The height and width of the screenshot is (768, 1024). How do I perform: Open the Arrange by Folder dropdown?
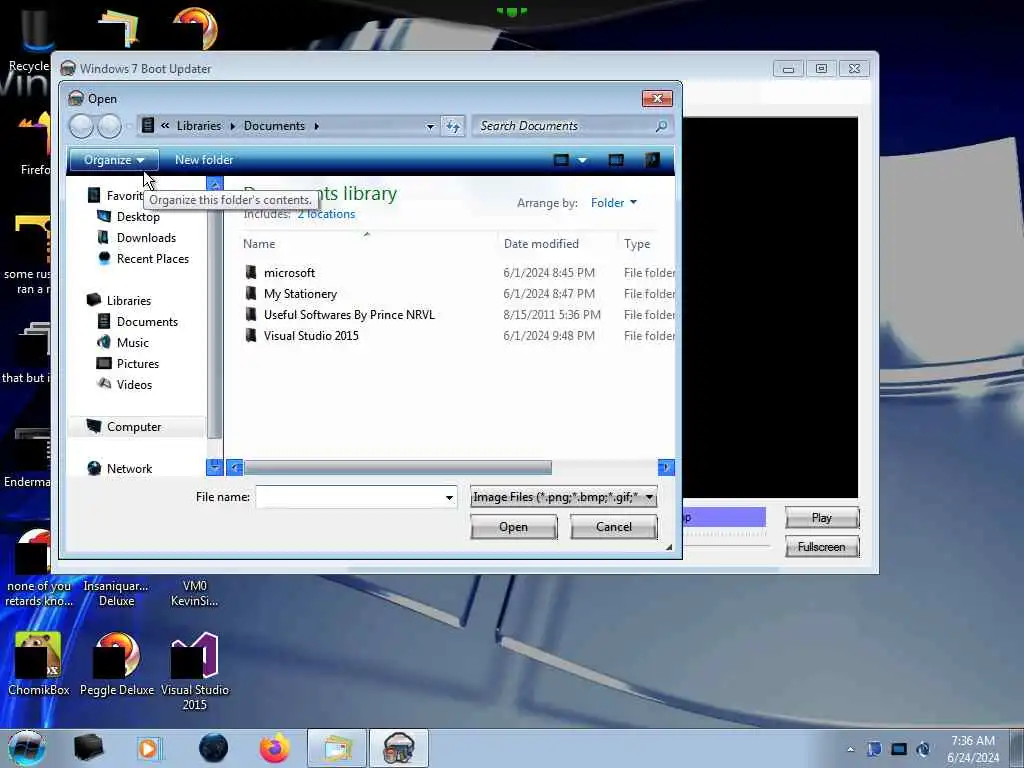[x=613, y=203]
